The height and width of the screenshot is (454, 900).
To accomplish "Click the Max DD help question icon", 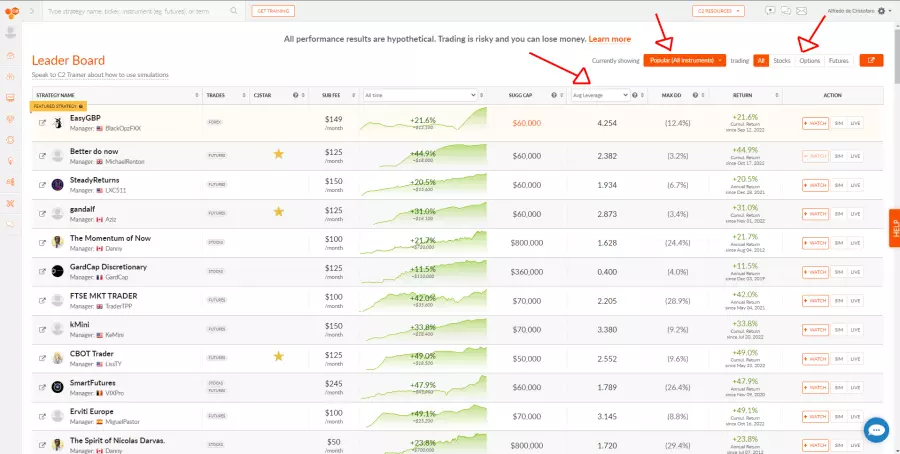I will 695,95.
